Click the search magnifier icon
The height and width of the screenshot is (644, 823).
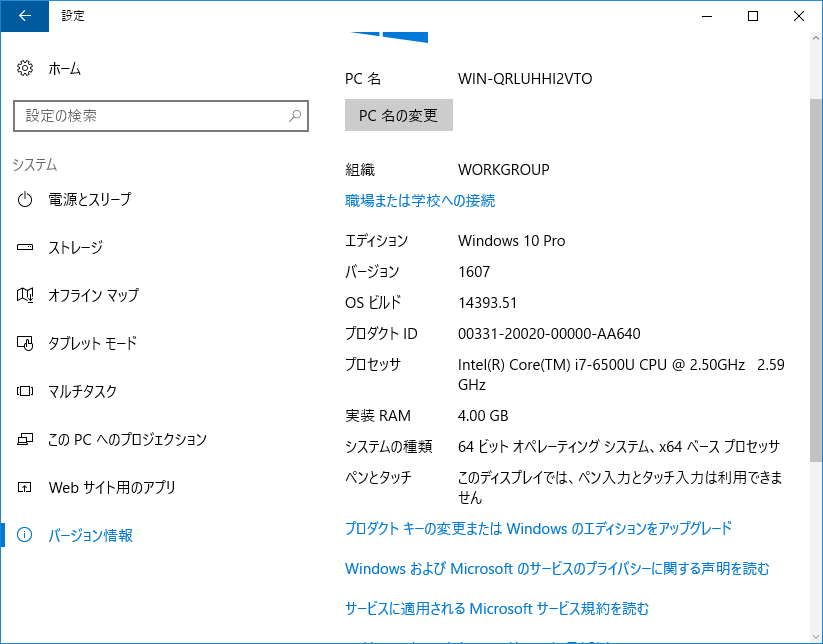(295, 115)
